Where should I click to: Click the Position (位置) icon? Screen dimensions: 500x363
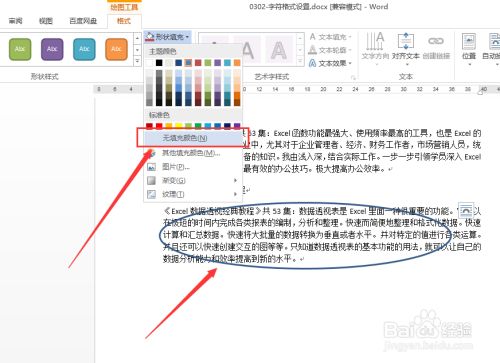(x=469, y=41)
